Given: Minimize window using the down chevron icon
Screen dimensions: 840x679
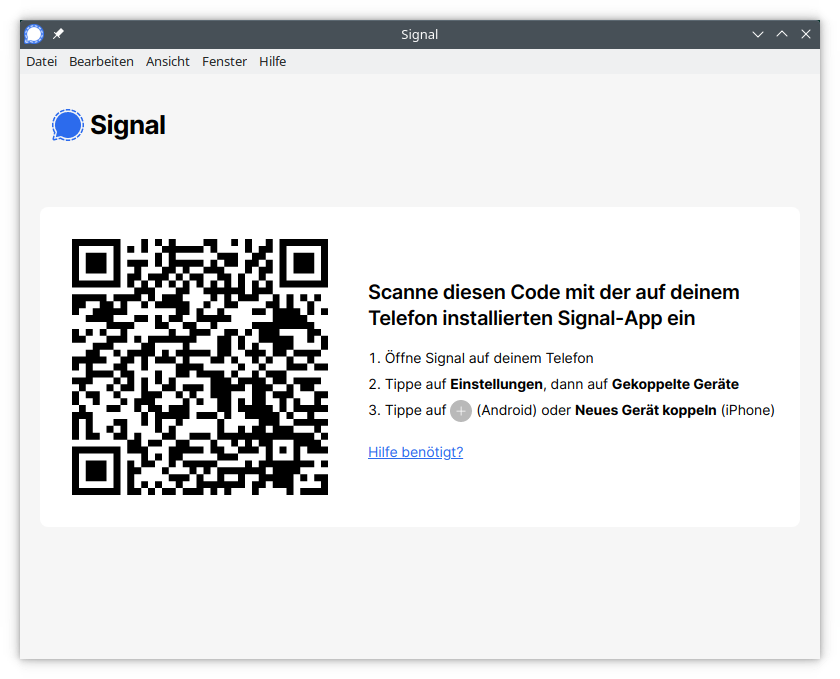Looking at the screenshot, I should (x=758, y=34).
